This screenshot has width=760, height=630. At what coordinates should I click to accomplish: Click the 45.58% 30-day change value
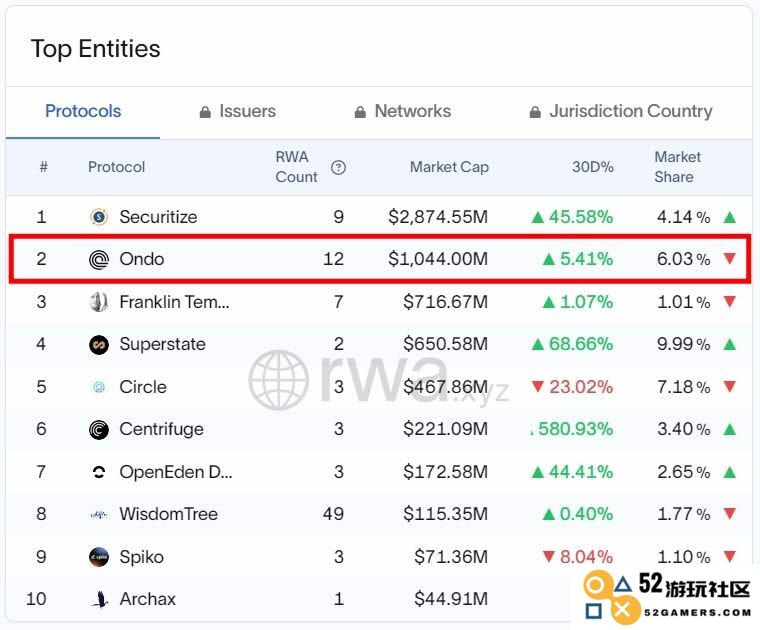point(581,217)
